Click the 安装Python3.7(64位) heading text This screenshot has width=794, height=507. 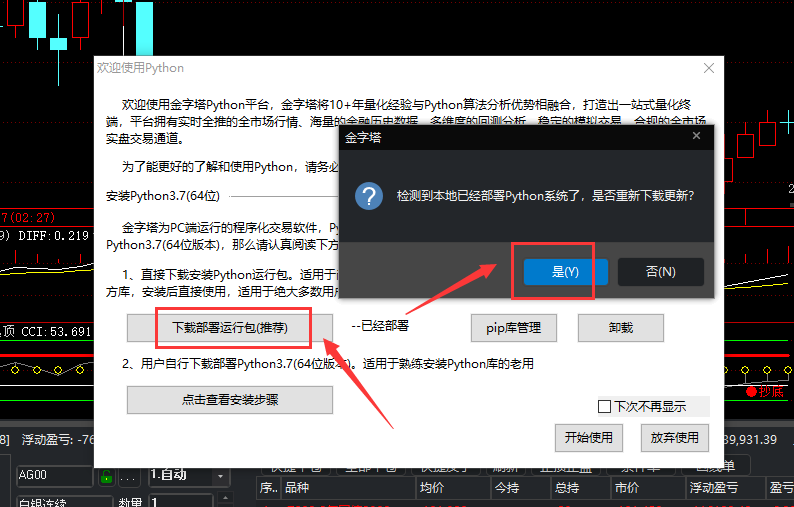point(163,196)
